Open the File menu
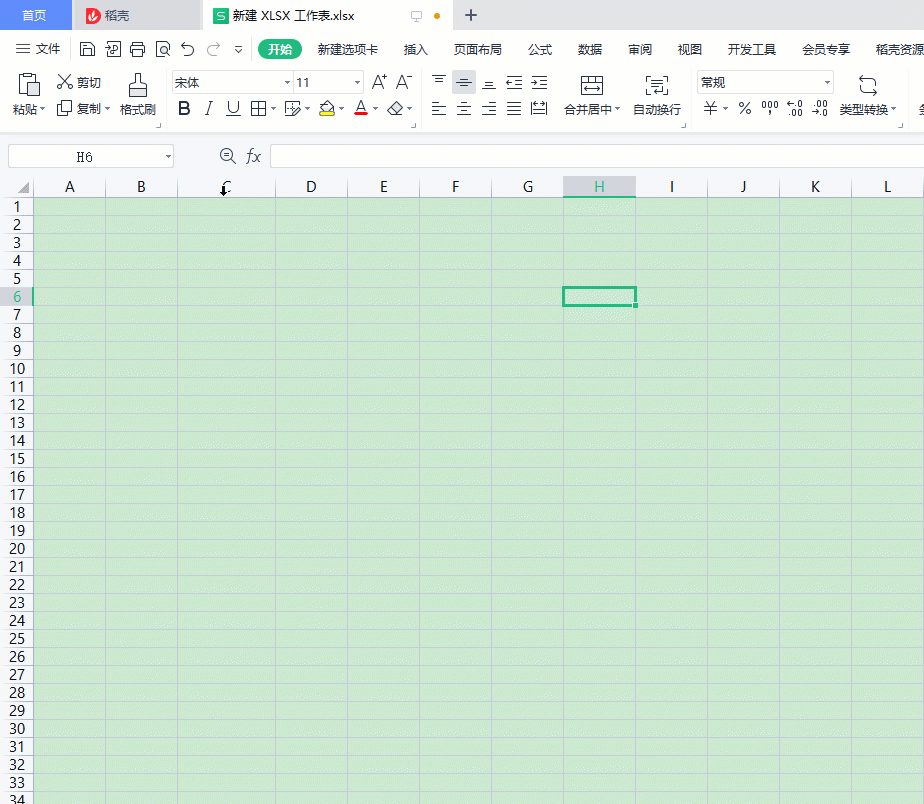This screenshot has width=924, height=804. [x=38, y=49]
